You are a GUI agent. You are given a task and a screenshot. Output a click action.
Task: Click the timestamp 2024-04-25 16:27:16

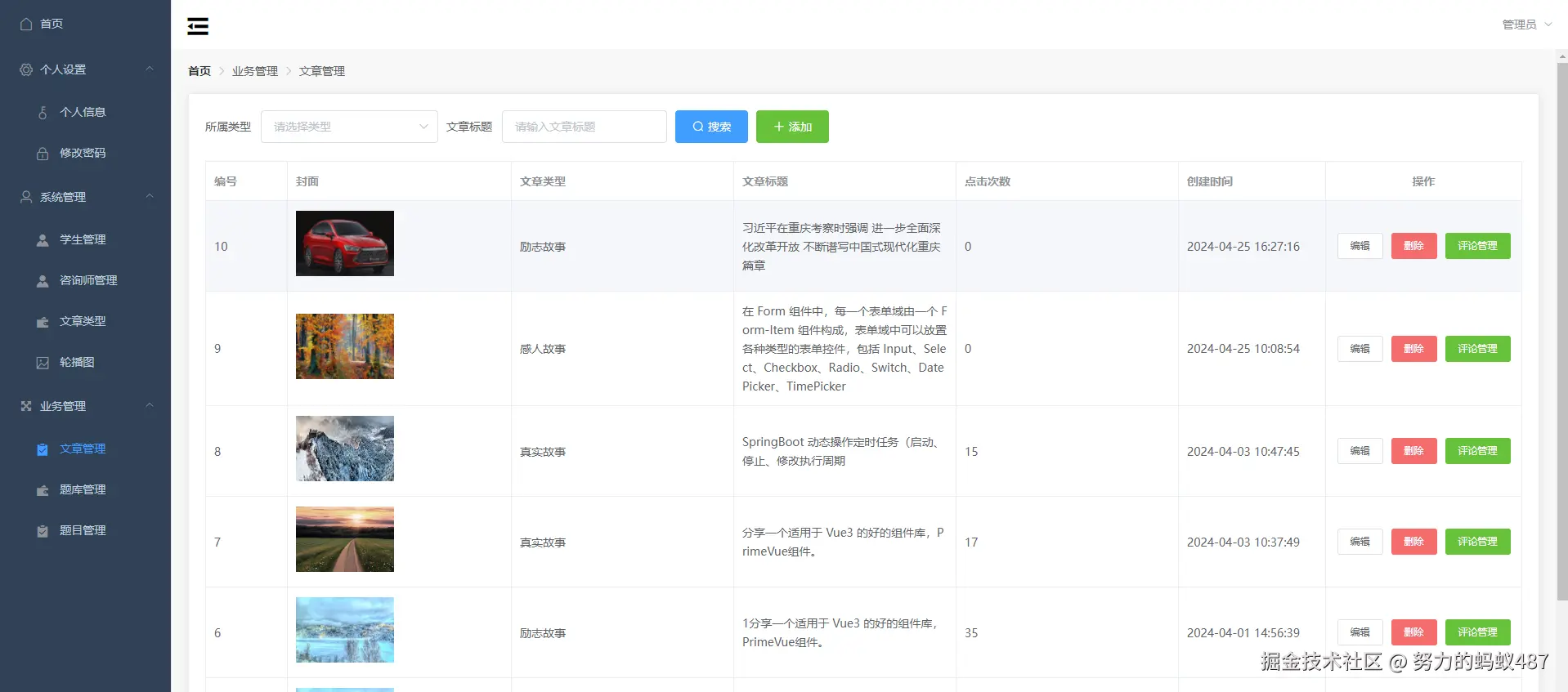(x=1243, y=247)
